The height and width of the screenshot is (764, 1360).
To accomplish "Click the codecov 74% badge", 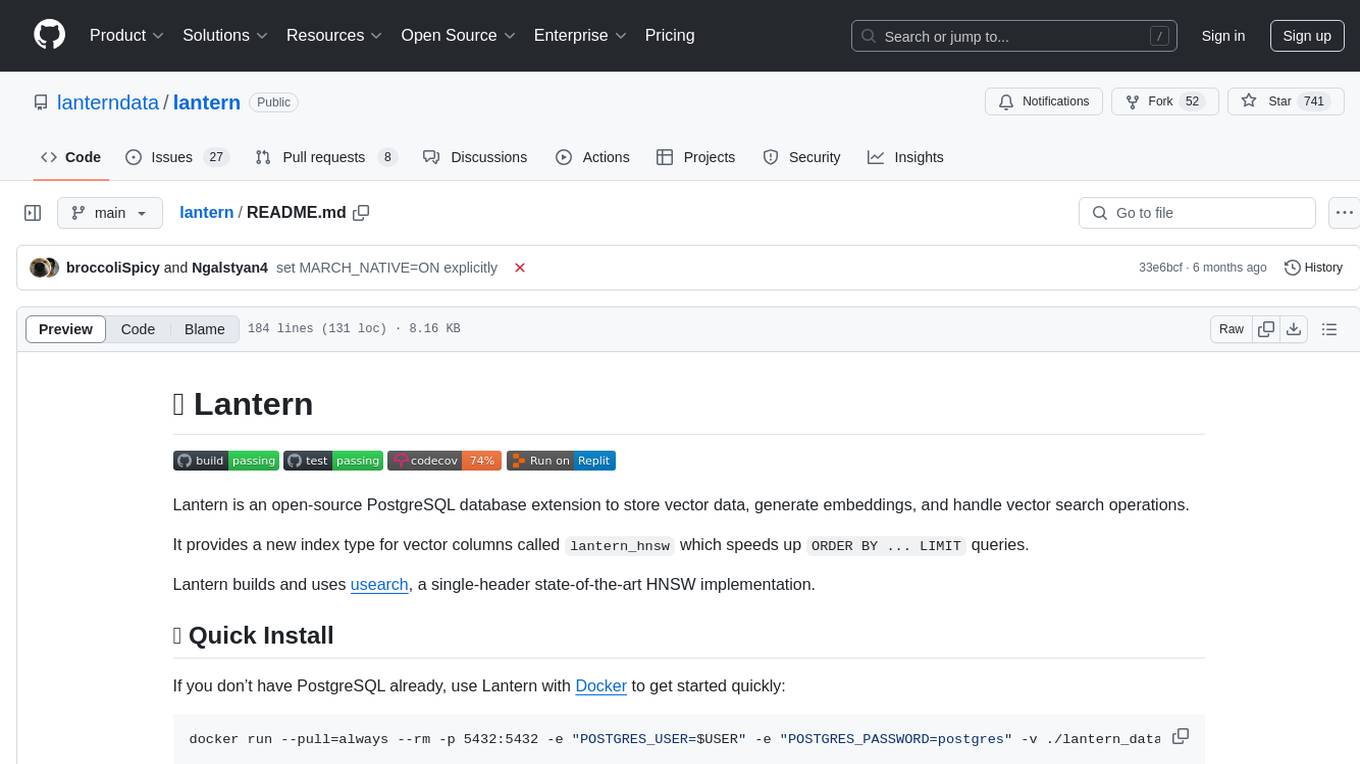I will [445, 460].
